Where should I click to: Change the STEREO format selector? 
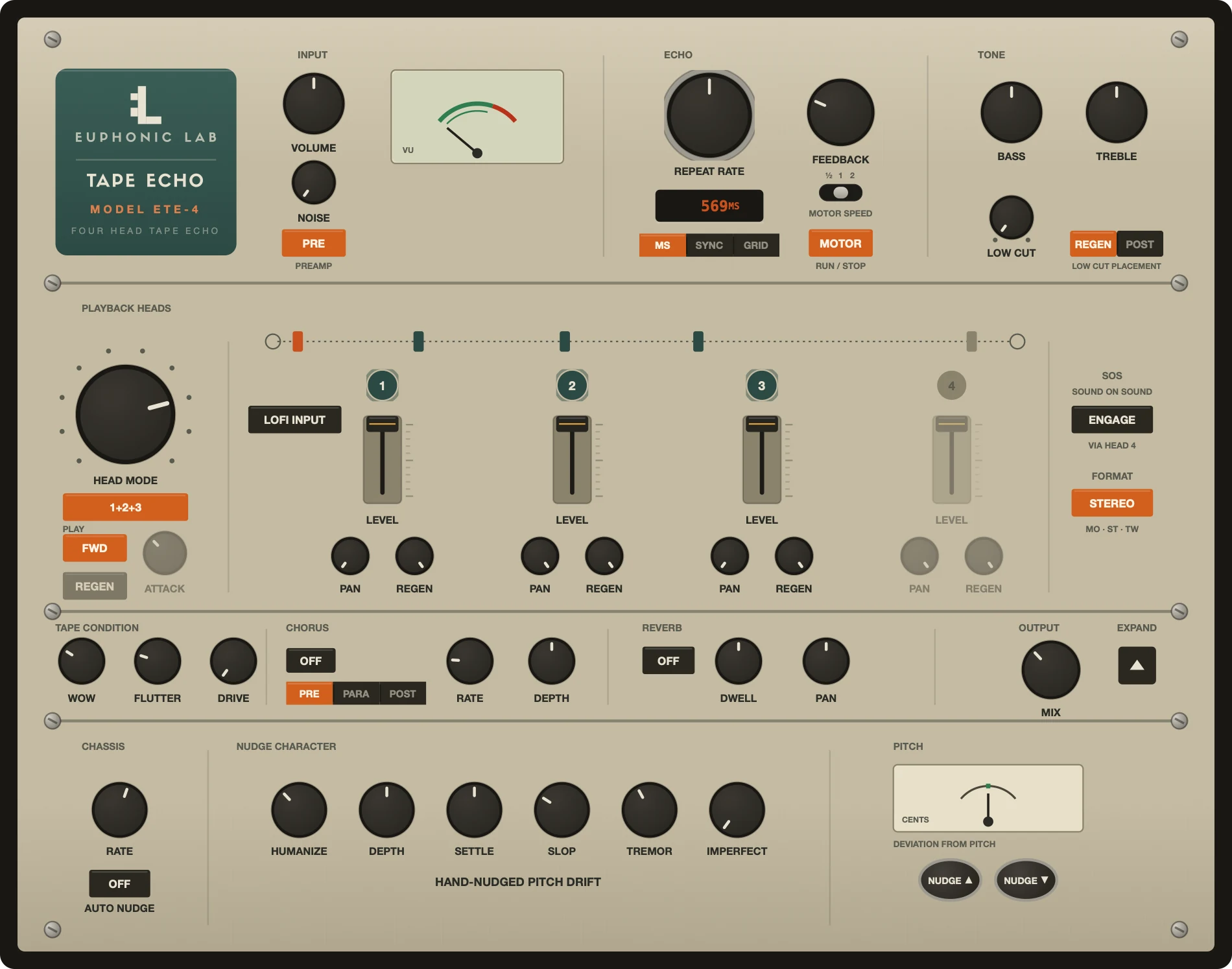(1111, 503)
